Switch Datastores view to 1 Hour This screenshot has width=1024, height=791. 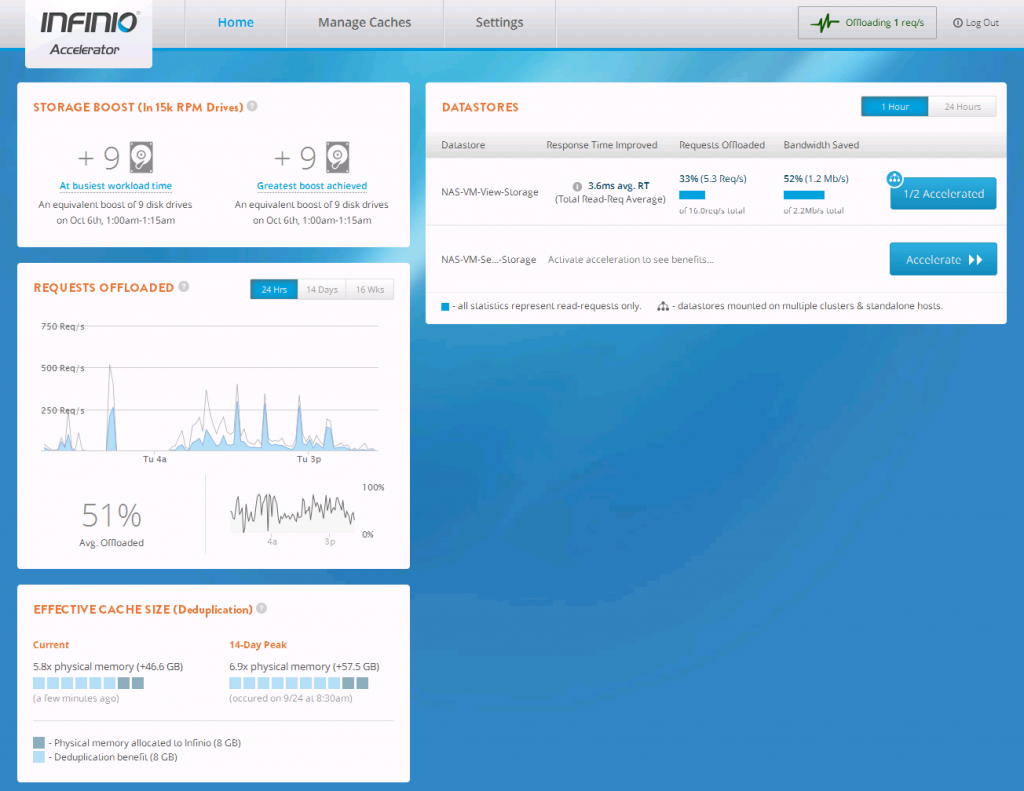click(x=895, y=106)
